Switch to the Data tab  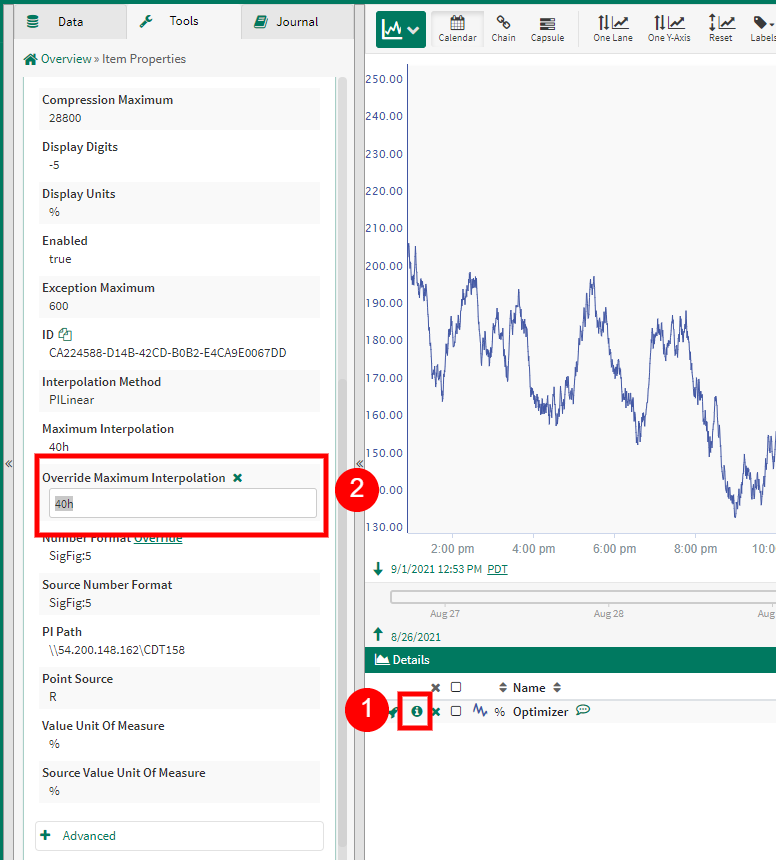point(58,21)
